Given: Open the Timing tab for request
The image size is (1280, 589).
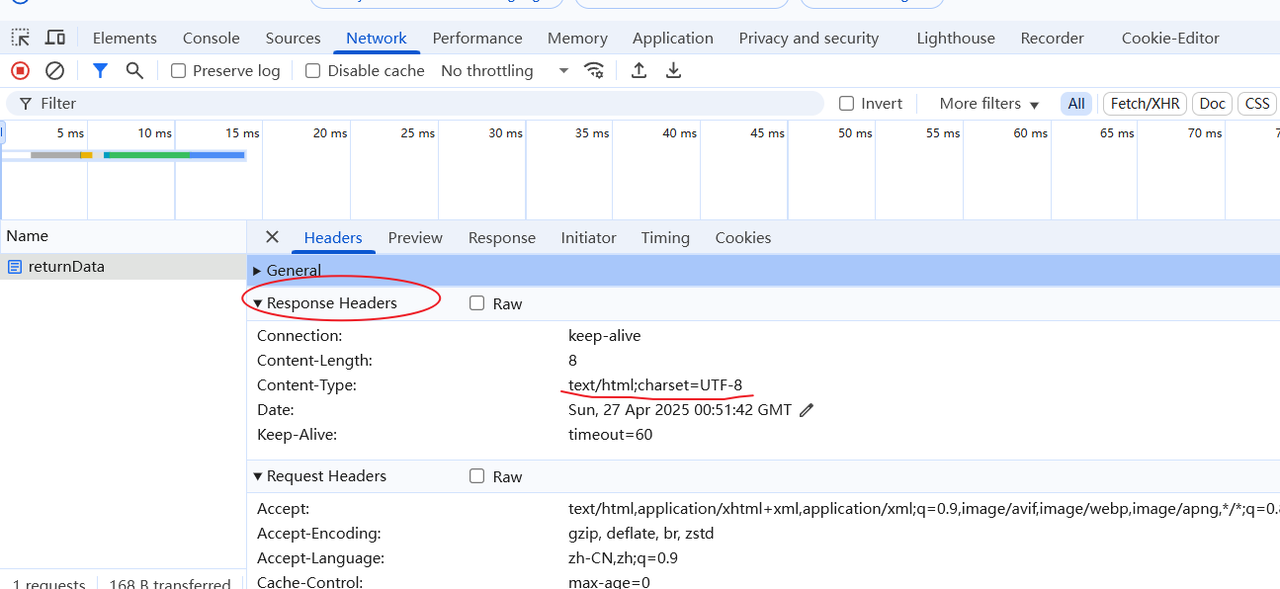Looking at the screenshot, I should (x=665, y=238).
